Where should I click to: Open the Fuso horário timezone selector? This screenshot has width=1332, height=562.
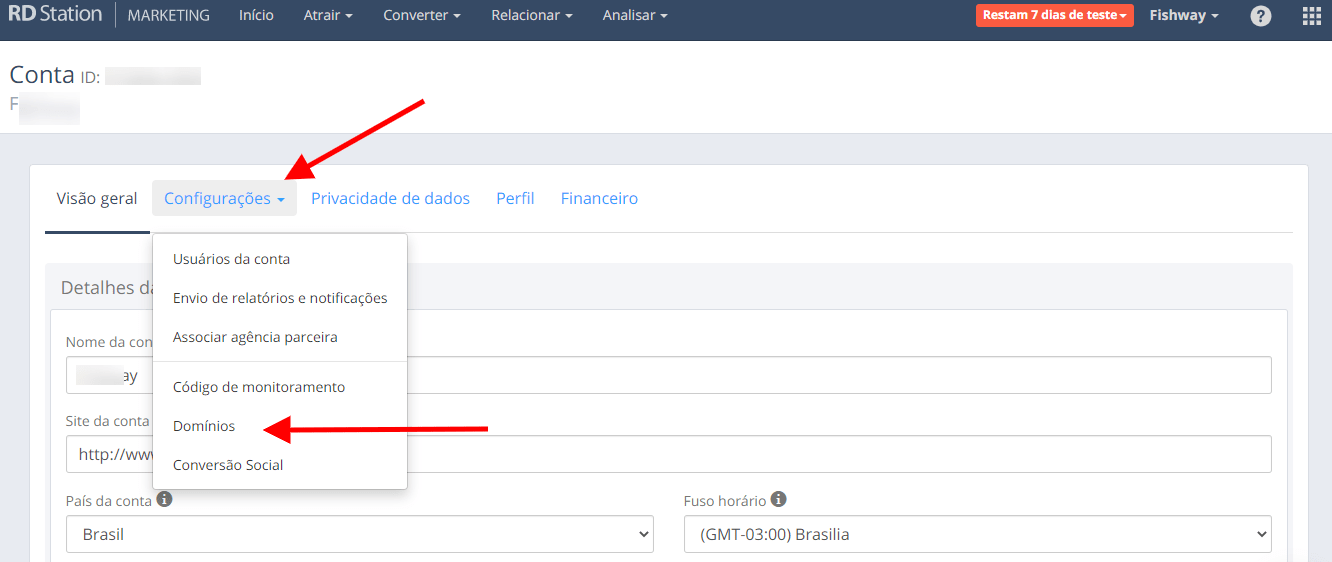pos(977,534)
